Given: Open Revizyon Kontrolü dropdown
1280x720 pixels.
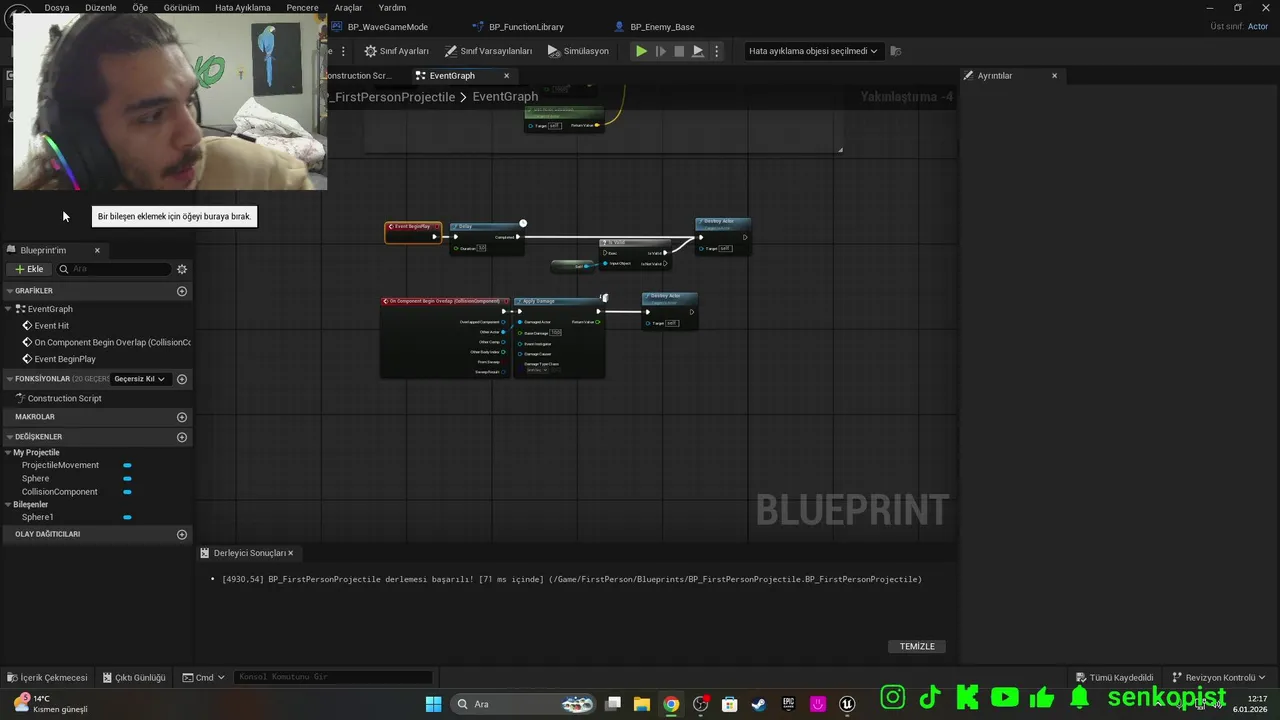Looking at the screenshot, I should pos(1219,677).
